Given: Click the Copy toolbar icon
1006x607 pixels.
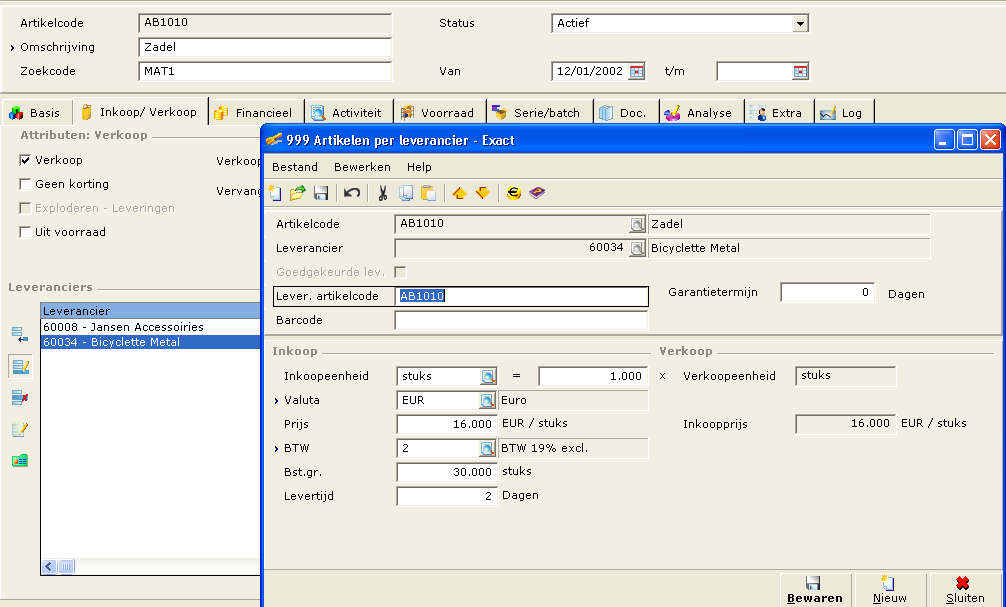Looking at the screenshot, I should click(x=405, y=192).
